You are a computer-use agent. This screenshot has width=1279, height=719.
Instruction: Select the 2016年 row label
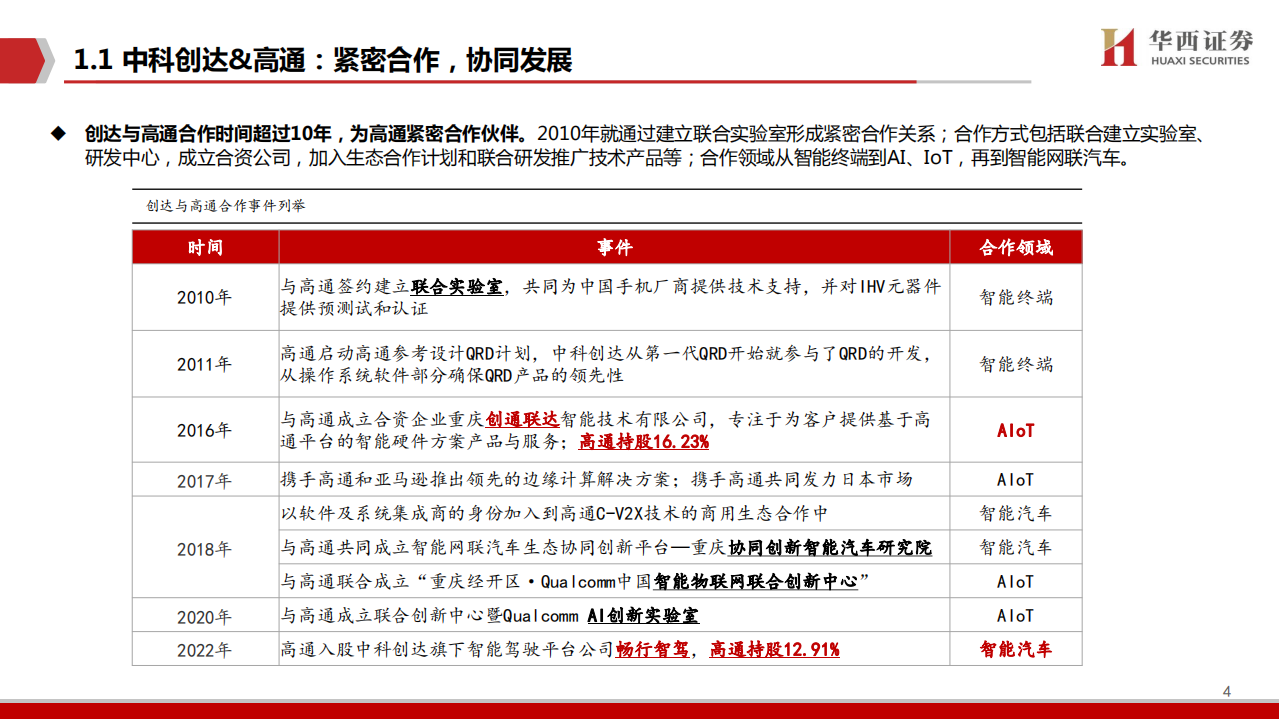tap(204, 428)
